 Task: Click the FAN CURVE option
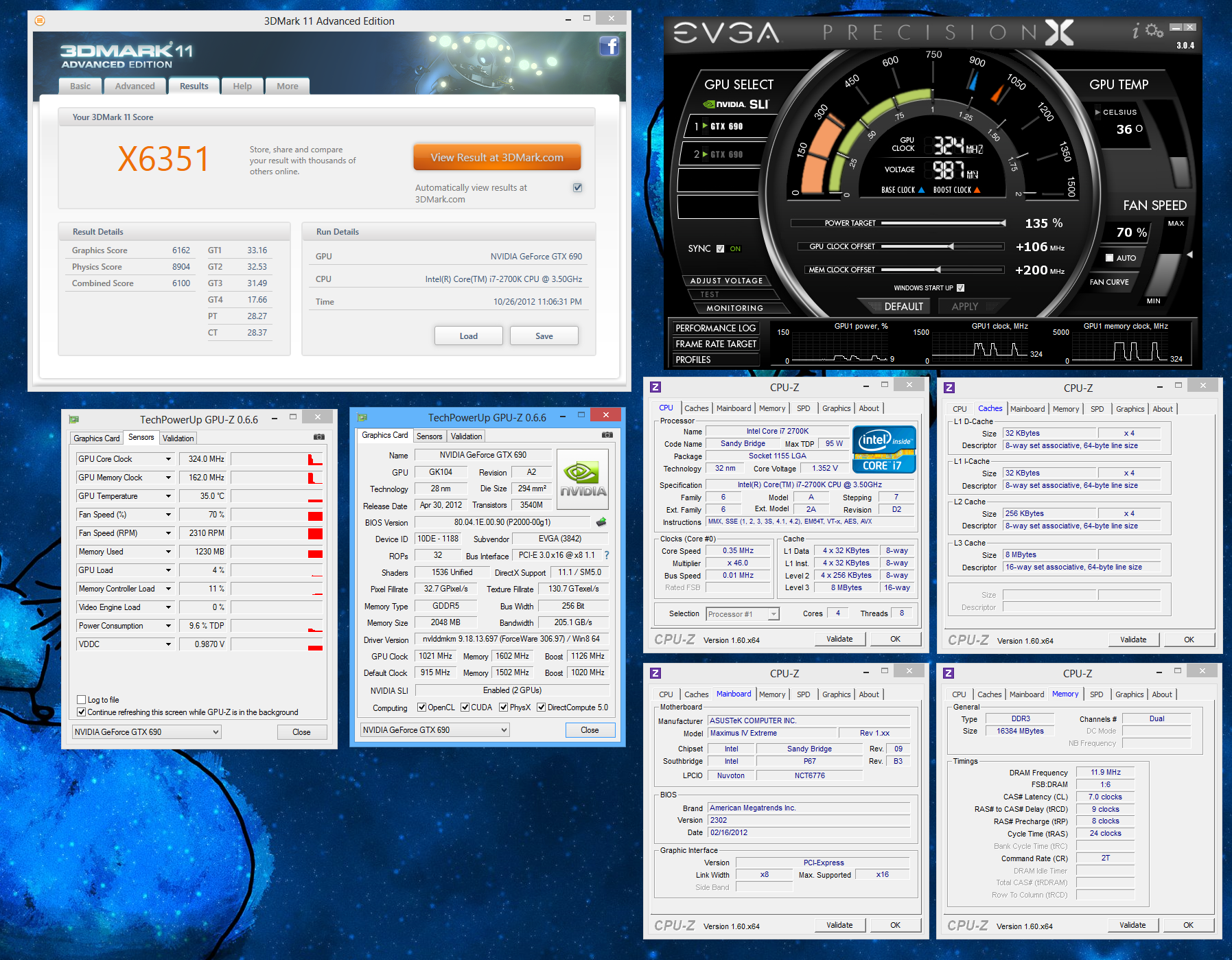[x=1109, y=282]
